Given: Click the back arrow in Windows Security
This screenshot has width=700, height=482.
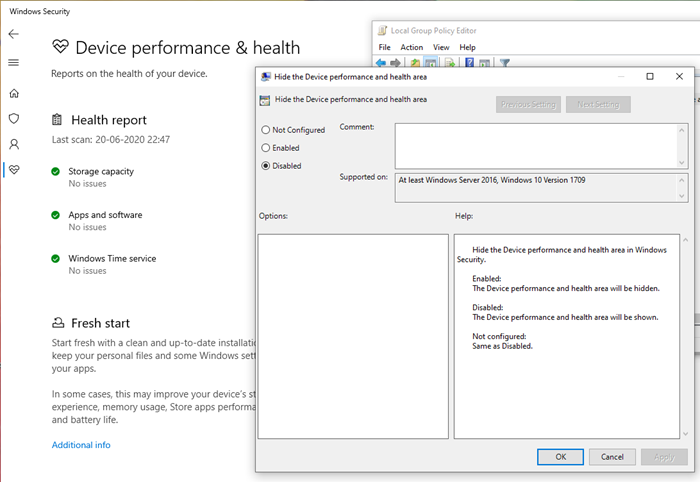Looking at the screenshot, I should 14,34.
